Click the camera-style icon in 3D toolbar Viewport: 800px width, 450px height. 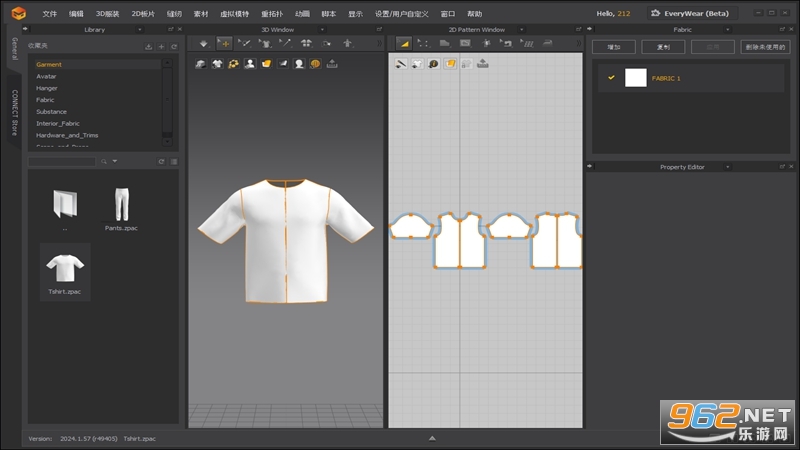pyautogui.click(x=327, y=43)
